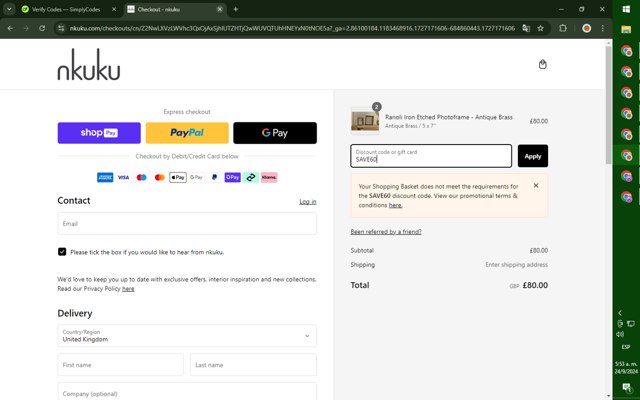Click the address bar URL
This screenshot has height=400, width=640.
click(x=292, y=28)
